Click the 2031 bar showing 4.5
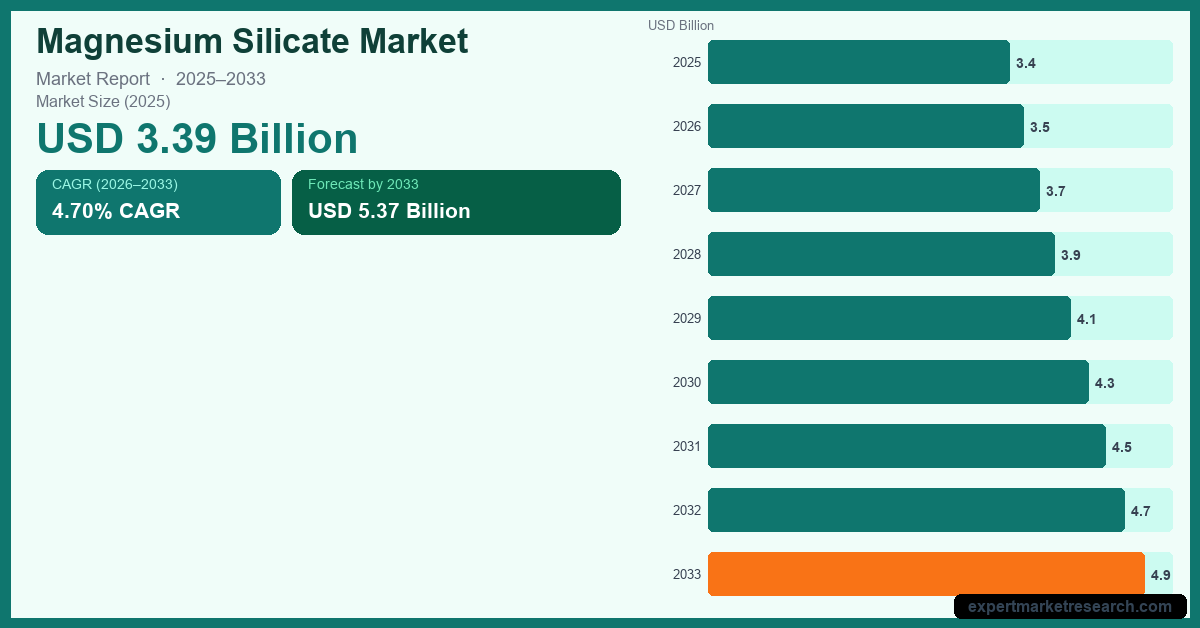Screen dimensions: 1200x628 [x=906, y=446]
